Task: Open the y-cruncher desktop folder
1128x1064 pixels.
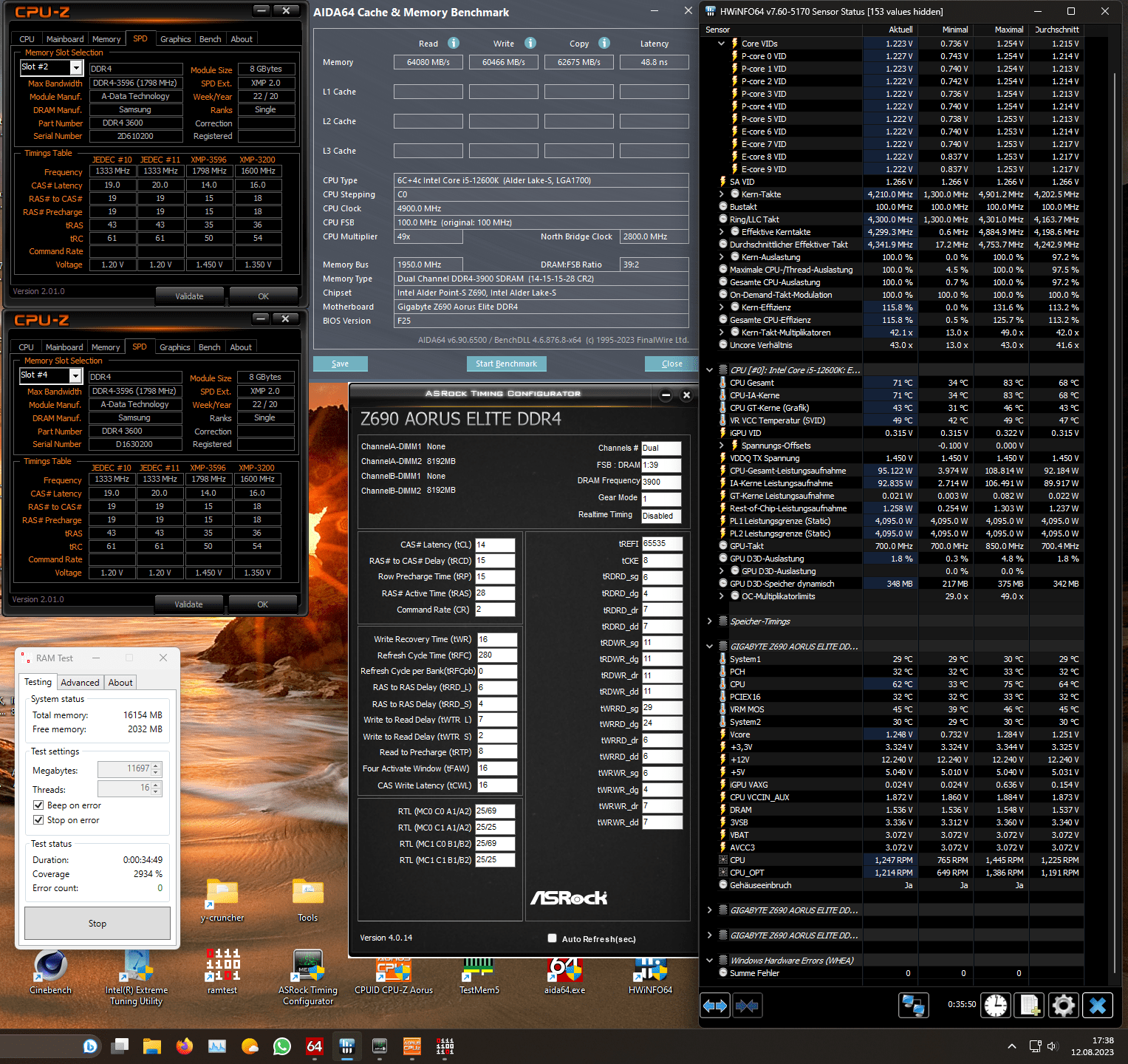Action: point(222,900)
